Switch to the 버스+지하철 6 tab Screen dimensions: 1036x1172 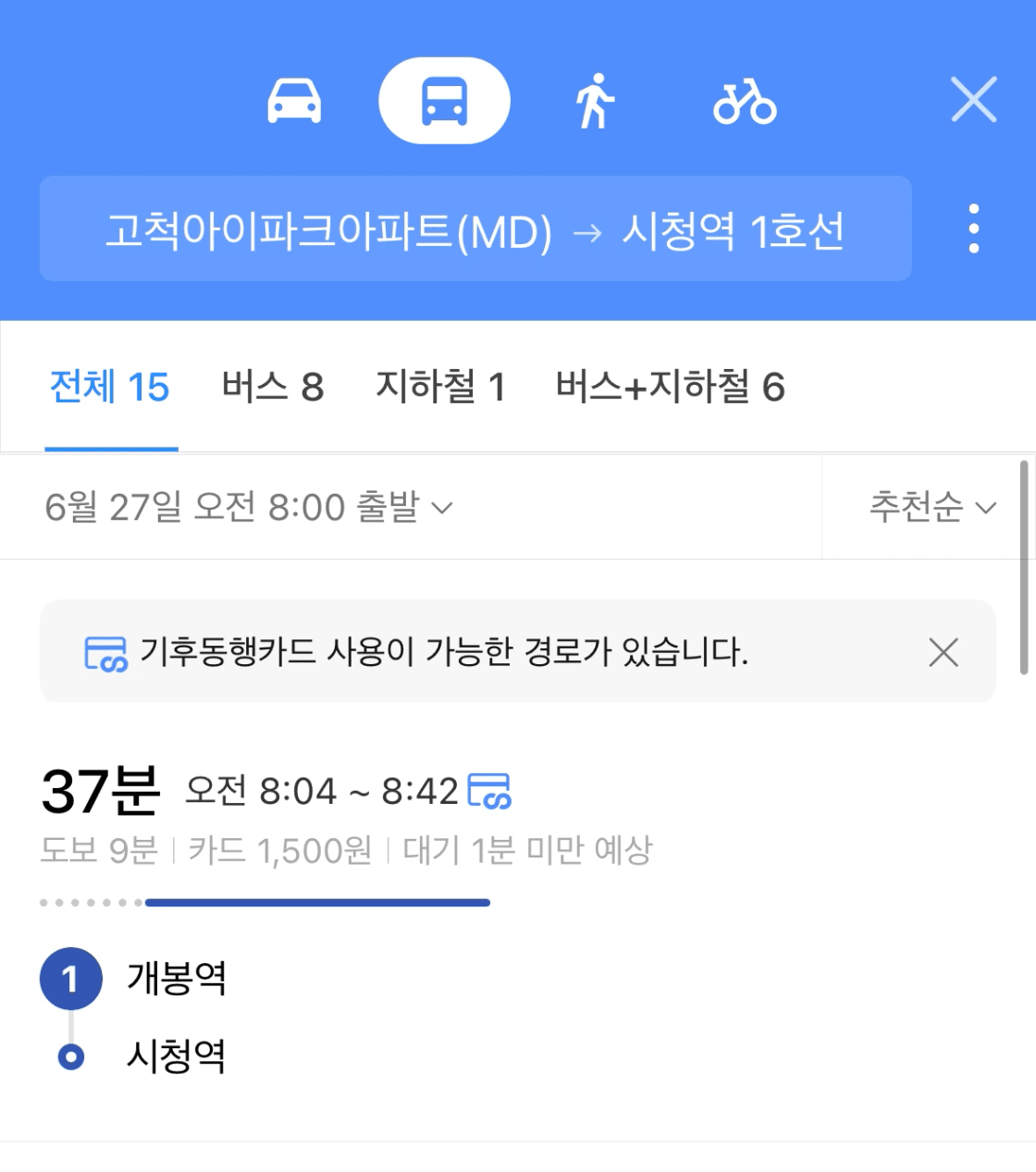[x=670, y=387]
